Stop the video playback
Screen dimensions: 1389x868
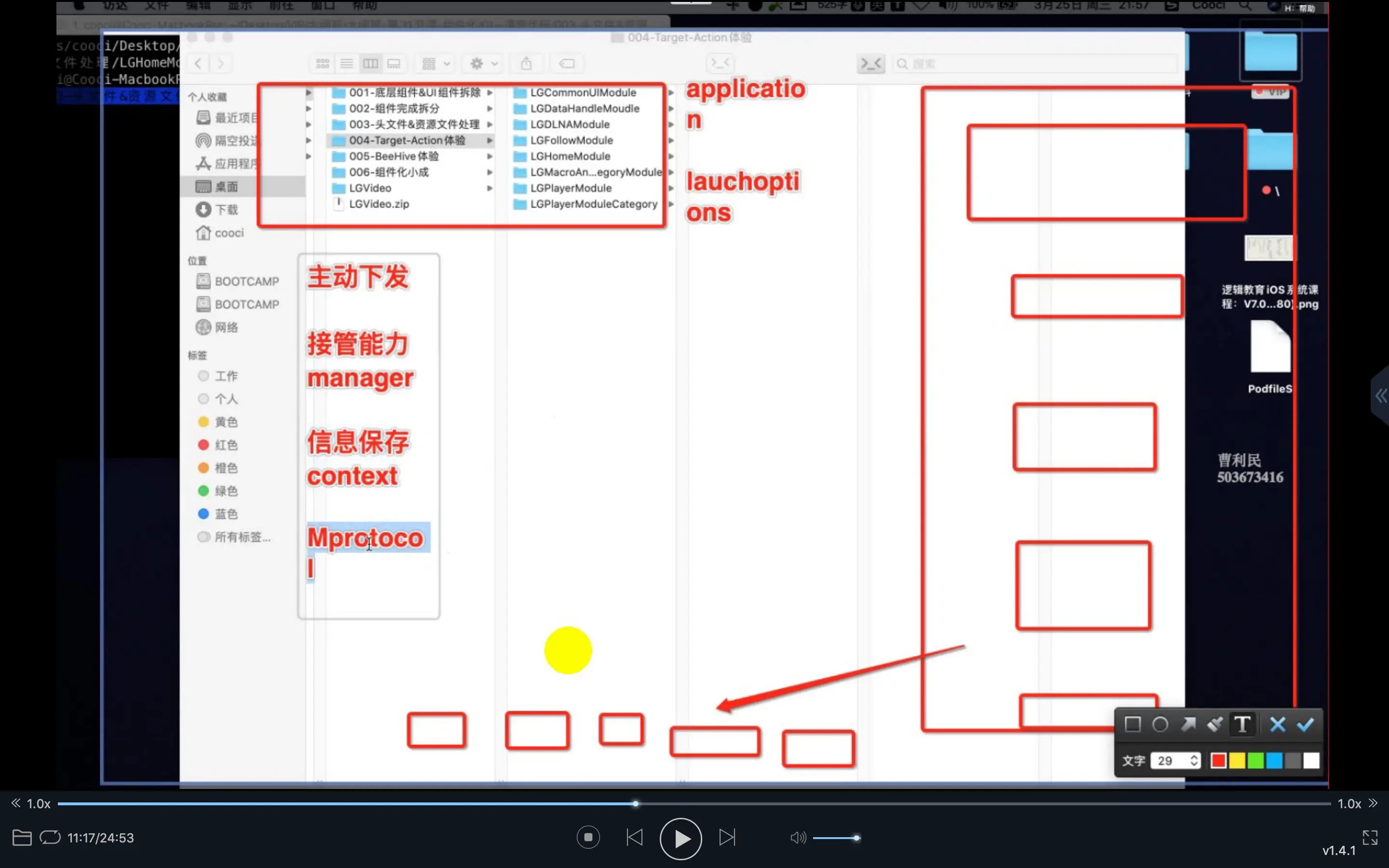pos(588,837)
